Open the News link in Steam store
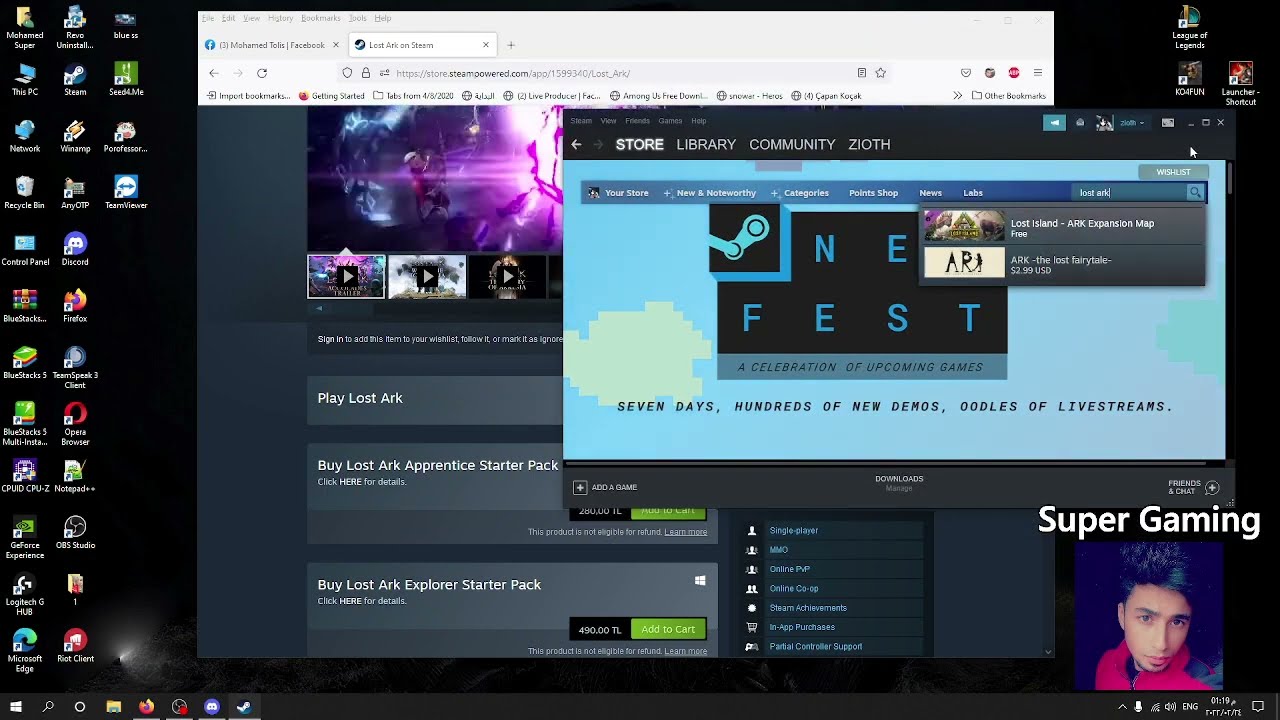 pyautogui.click(x=930, y=193)
